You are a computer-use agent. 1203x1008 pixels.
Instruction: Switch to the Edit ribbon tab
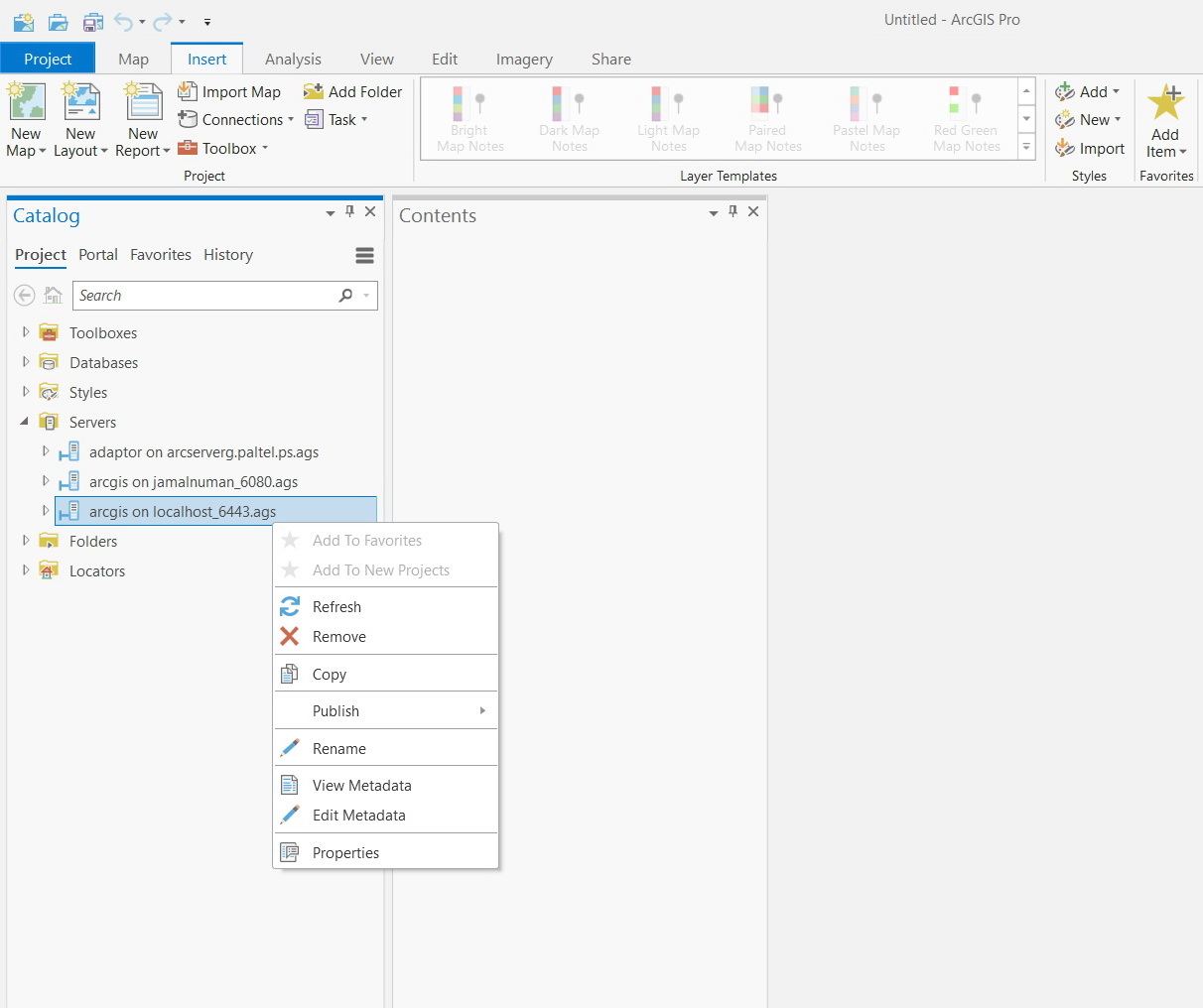click(x=445, y=59)
